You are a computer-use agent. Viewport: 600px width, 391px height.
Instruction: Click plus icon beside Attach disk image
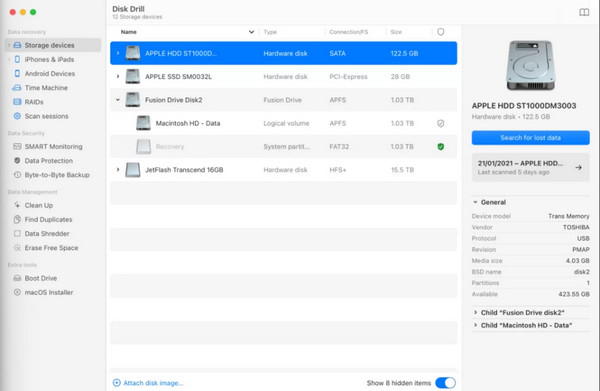click(x=117, y=383)
